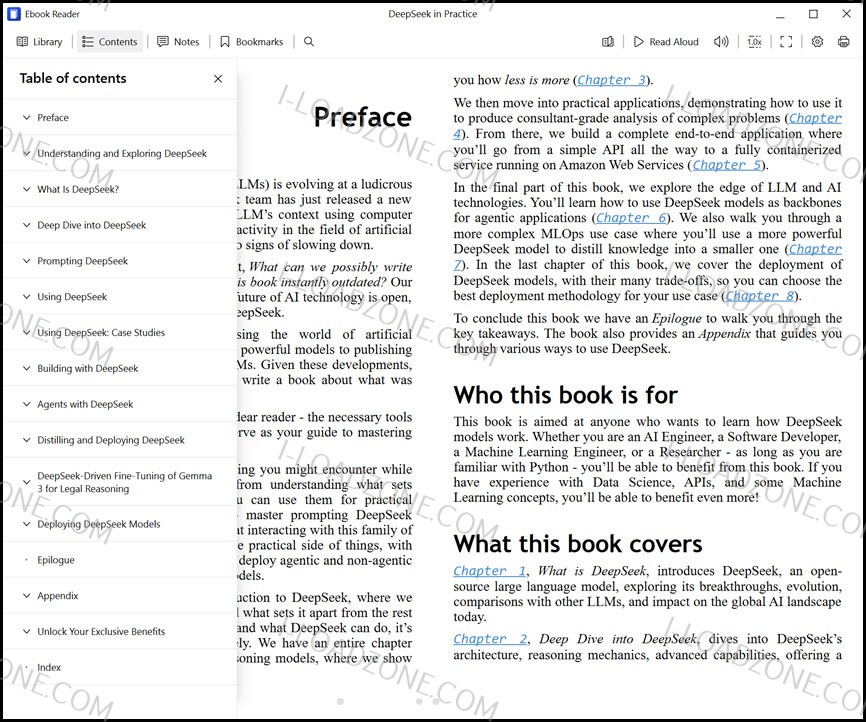
Task: Click the 'What this book covers' heading
Action: [x=578, y=544]
